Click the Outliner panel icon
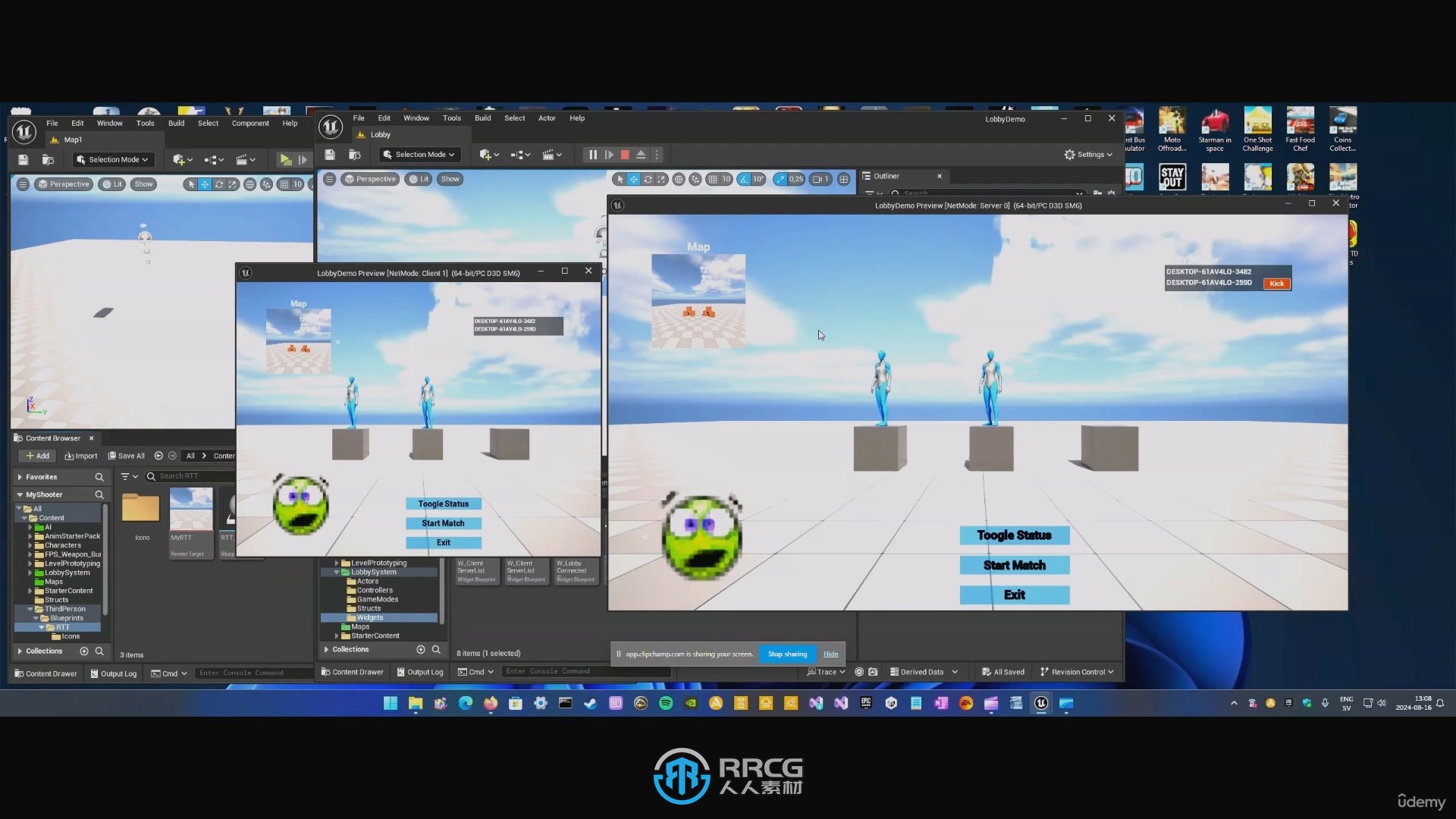The width and height of the screenshot is (1456, 819). pyautogui.click(x=867, y=175)
